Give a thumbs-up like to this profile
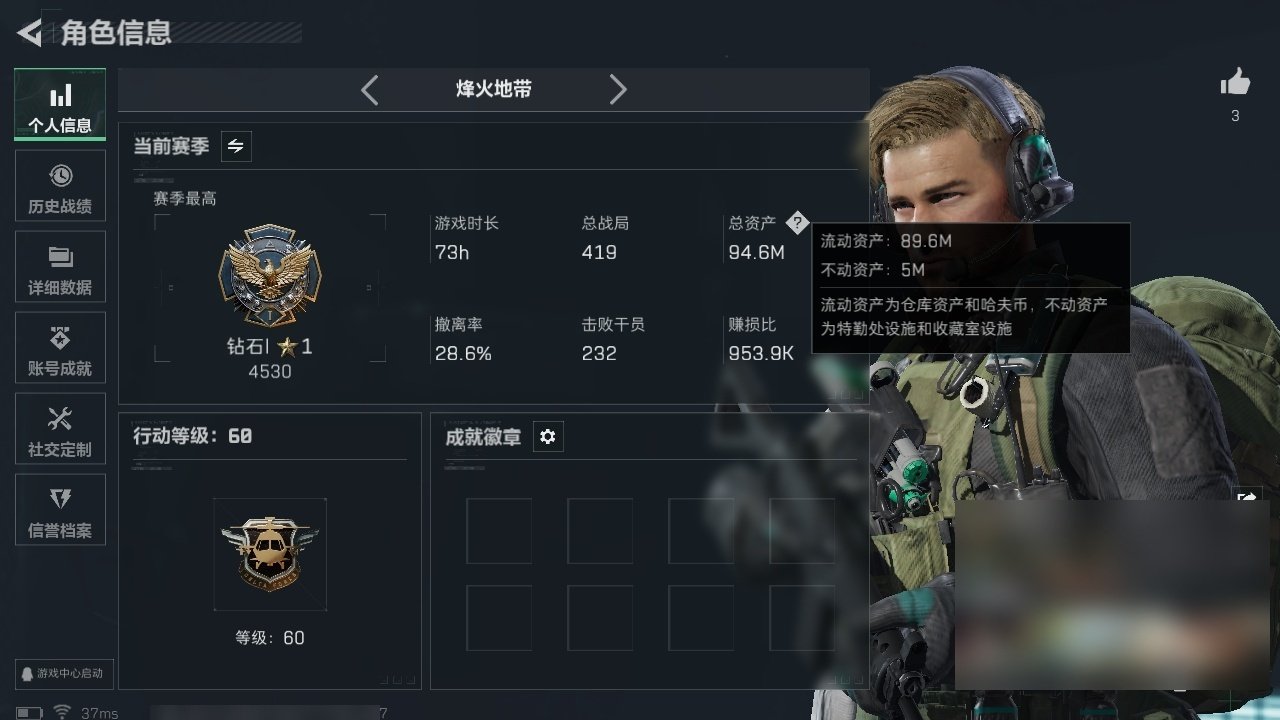 tap(1235, 83)
